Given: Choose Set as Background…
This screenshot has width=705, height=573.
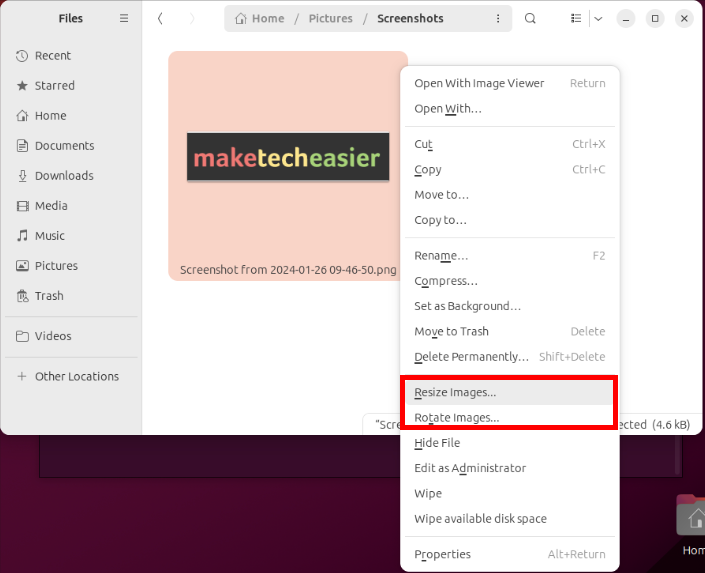Looking at the screenshot, I should pos(509,306).
